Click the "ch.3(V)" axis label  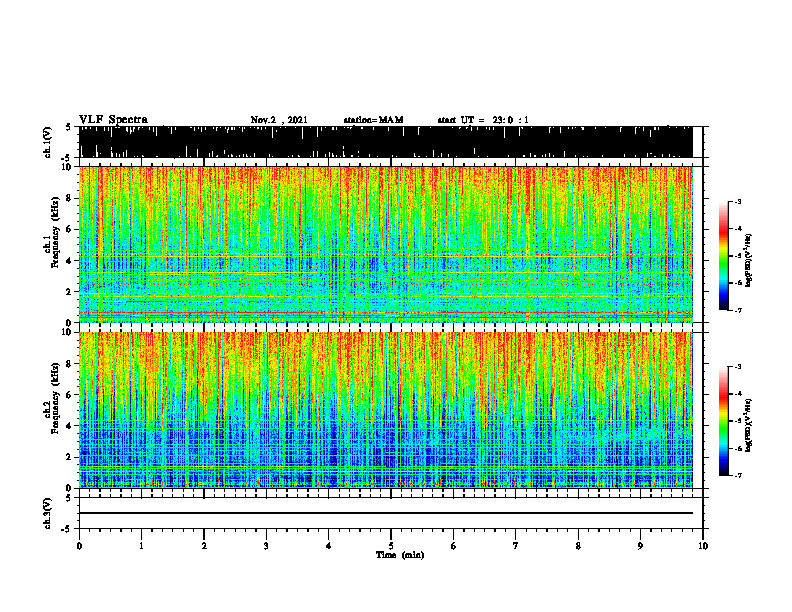tap(48, 513)
